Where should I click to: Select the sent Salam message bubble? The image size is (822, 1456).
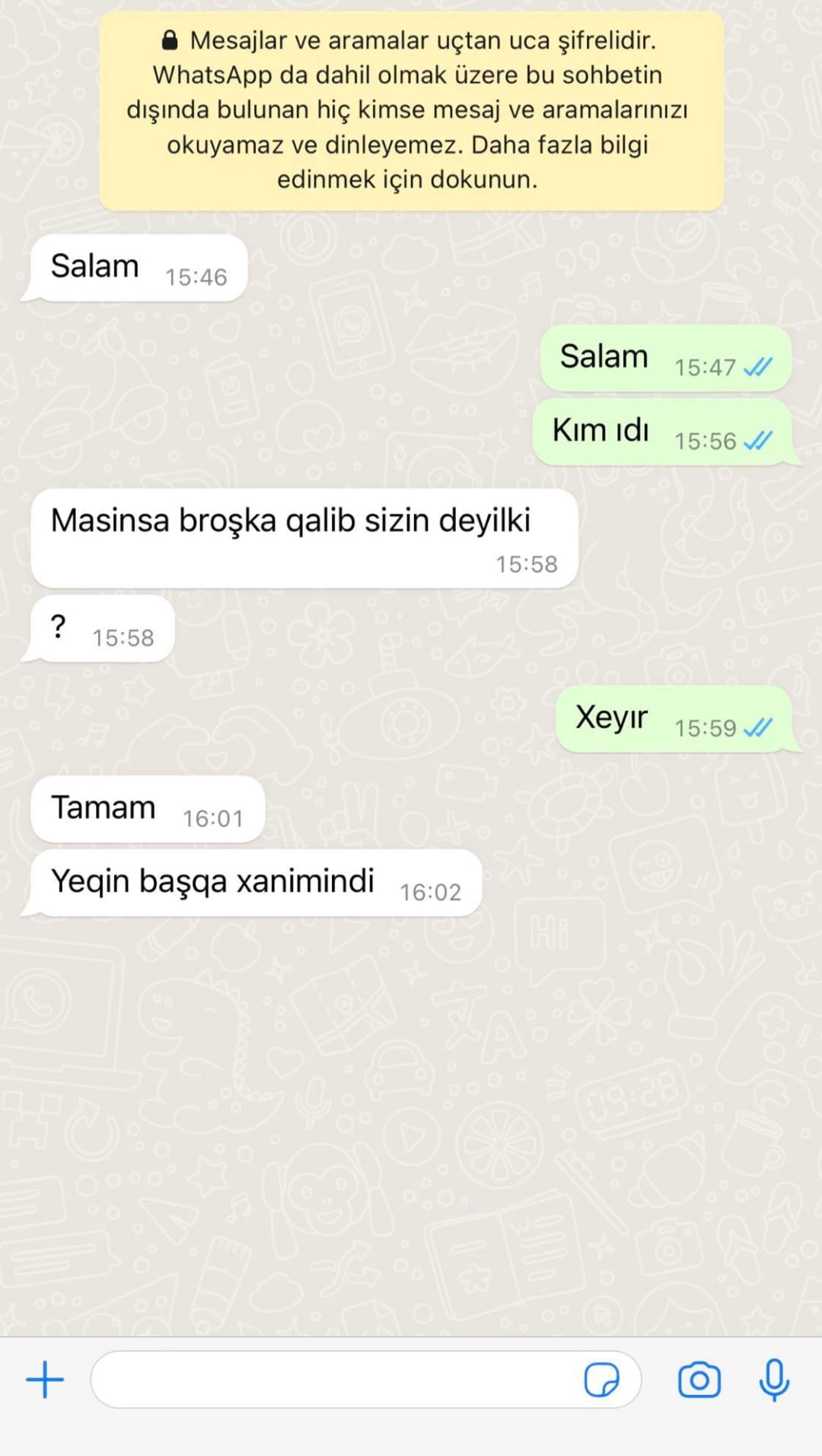[x=665, y=358]
